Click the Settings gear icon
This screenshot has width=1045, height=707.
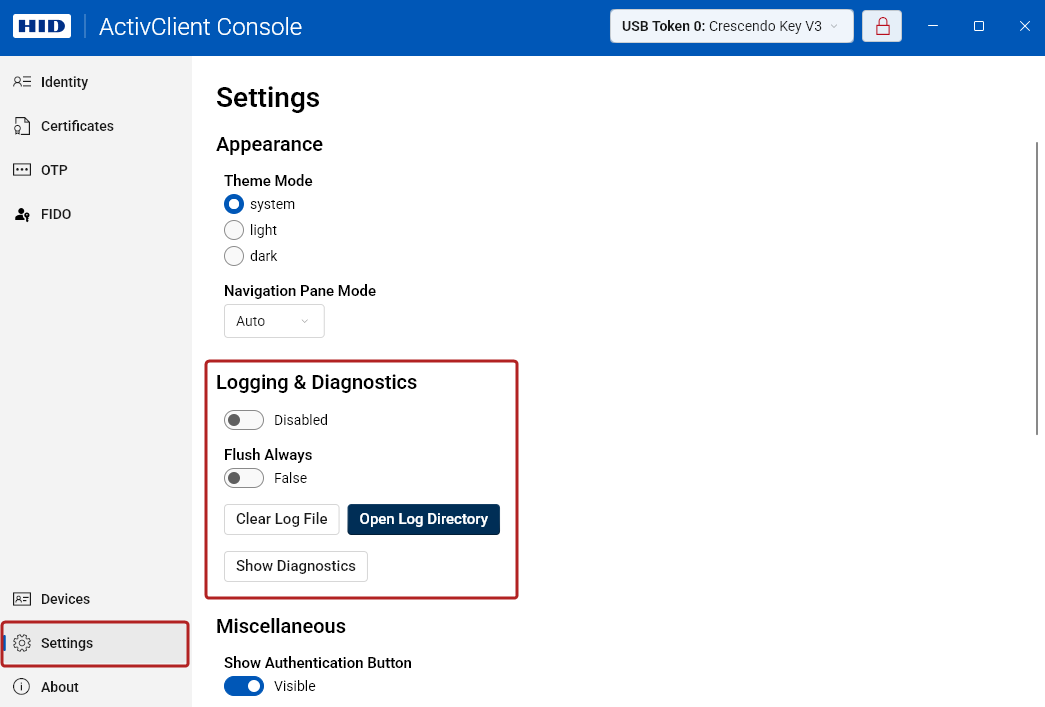click(x=22, y=643)
